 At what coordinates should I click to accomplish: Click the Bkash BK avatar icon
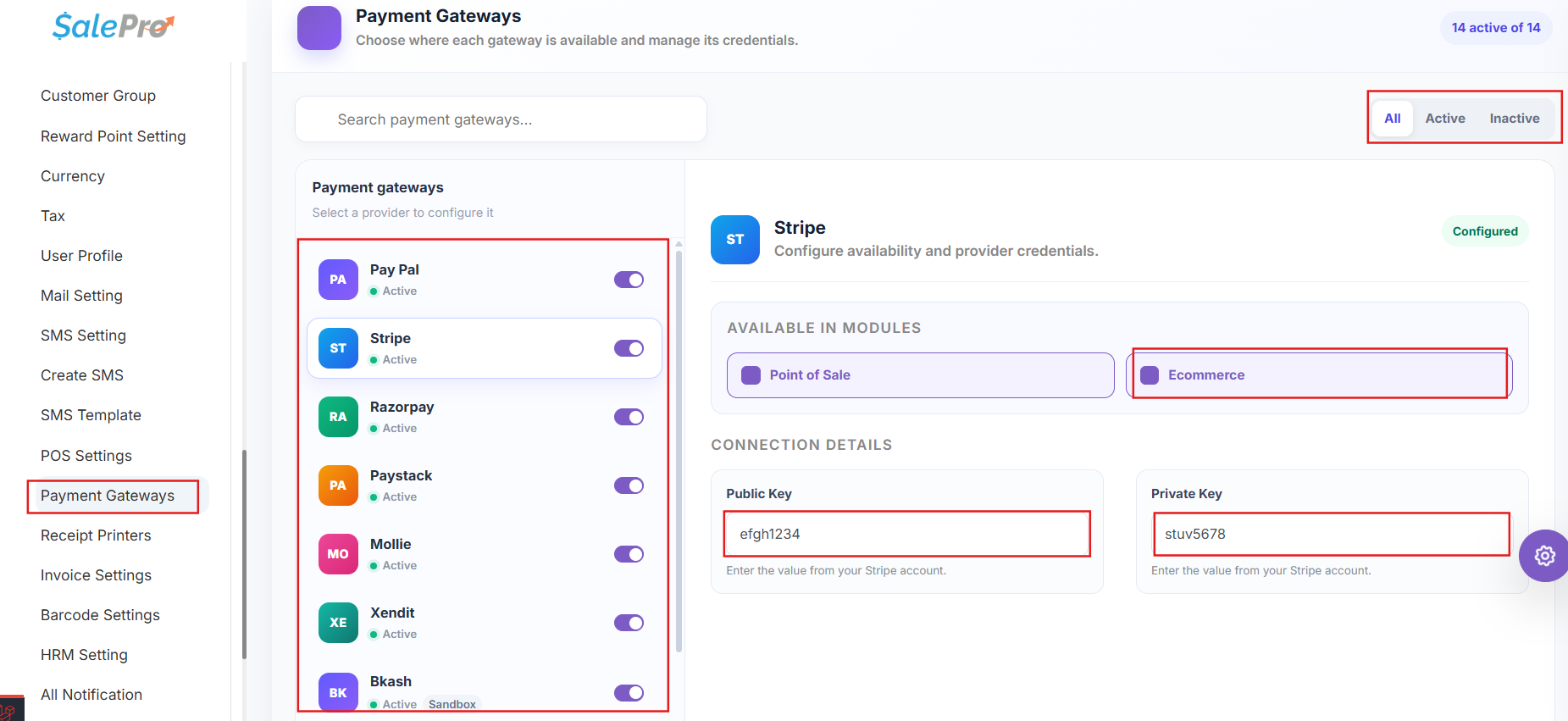(338, 692)
